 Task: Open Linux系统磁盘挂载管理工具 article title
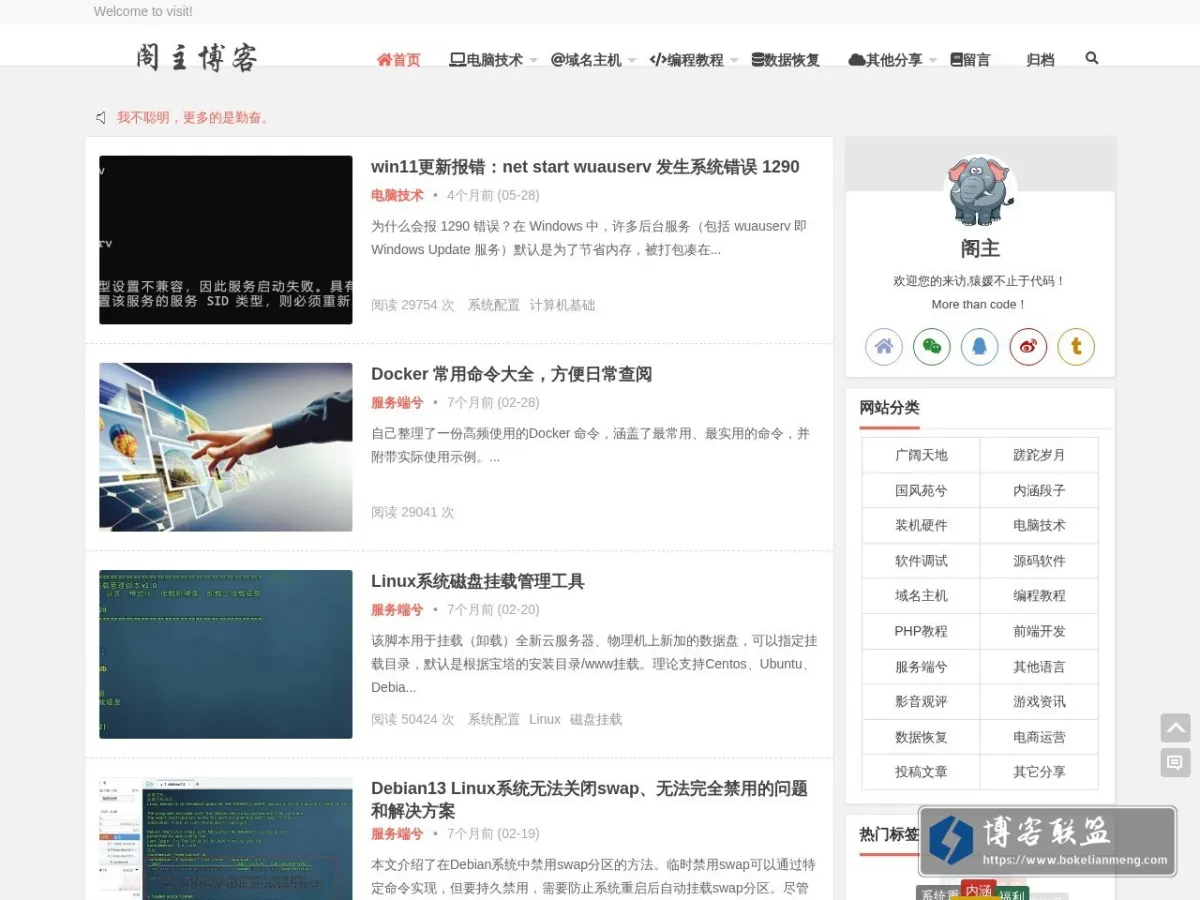[x=477, y=581]
